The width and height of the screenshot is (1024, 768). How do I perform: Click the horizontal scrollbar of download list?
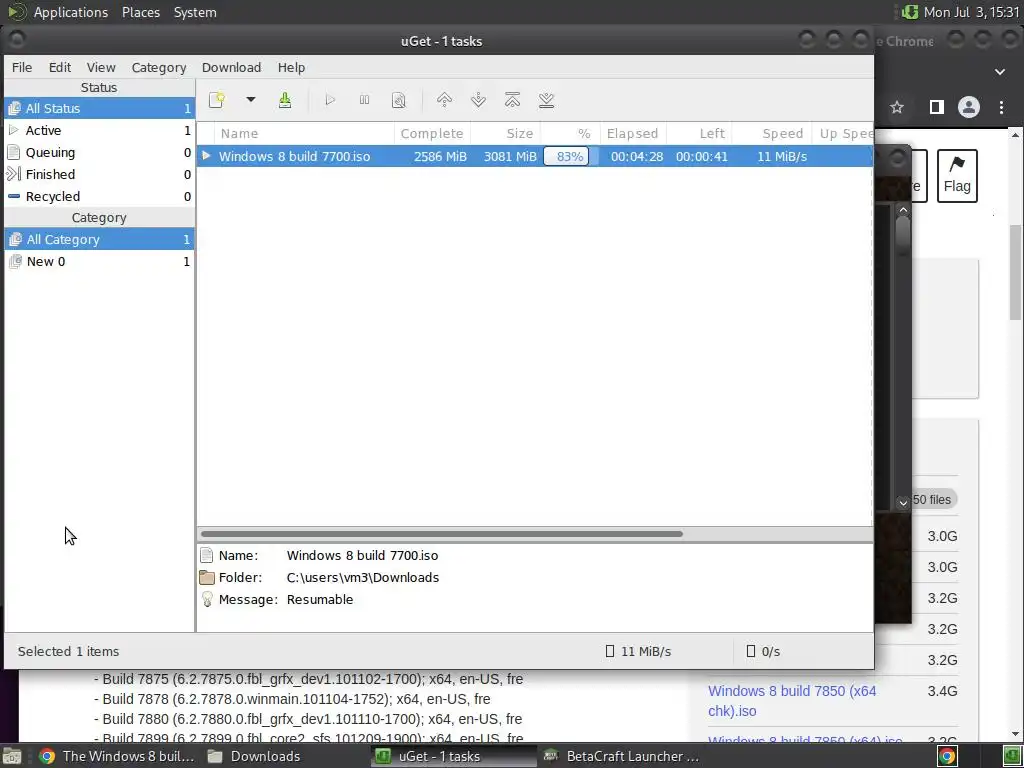click(x=442, y=534)
